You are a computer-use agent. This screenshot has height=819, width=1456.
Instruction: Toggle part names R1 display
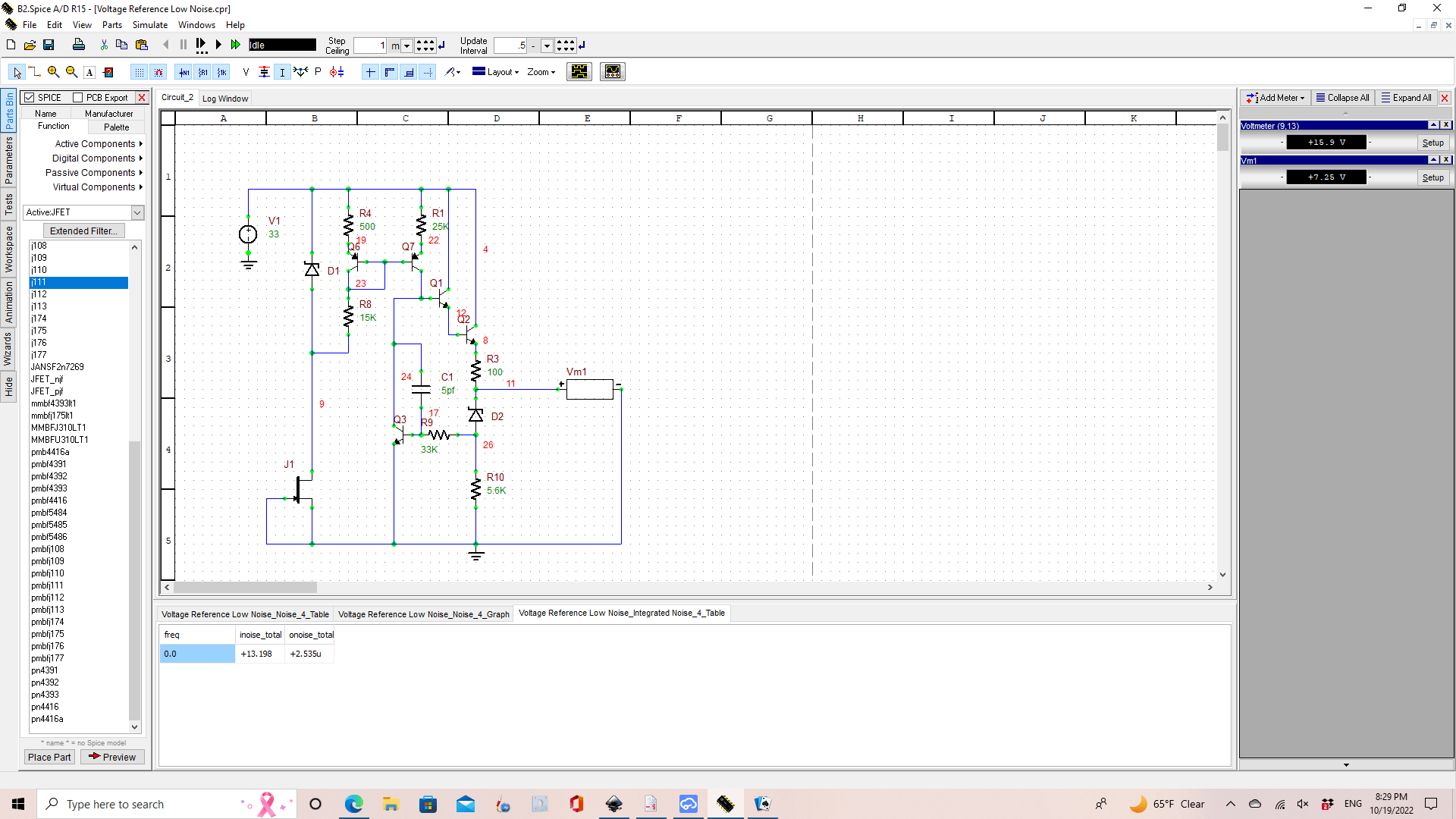coord(202,72)
